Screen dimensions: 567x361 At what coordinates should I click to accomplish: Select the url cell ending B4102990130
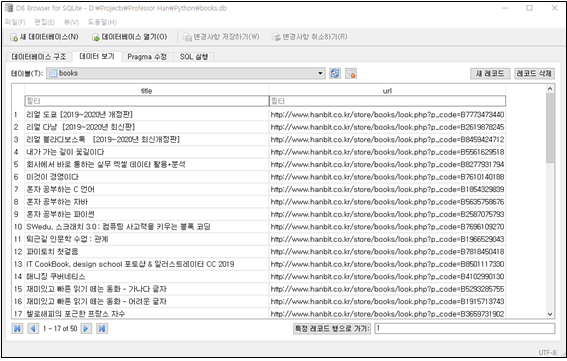(x=387, y=276)
